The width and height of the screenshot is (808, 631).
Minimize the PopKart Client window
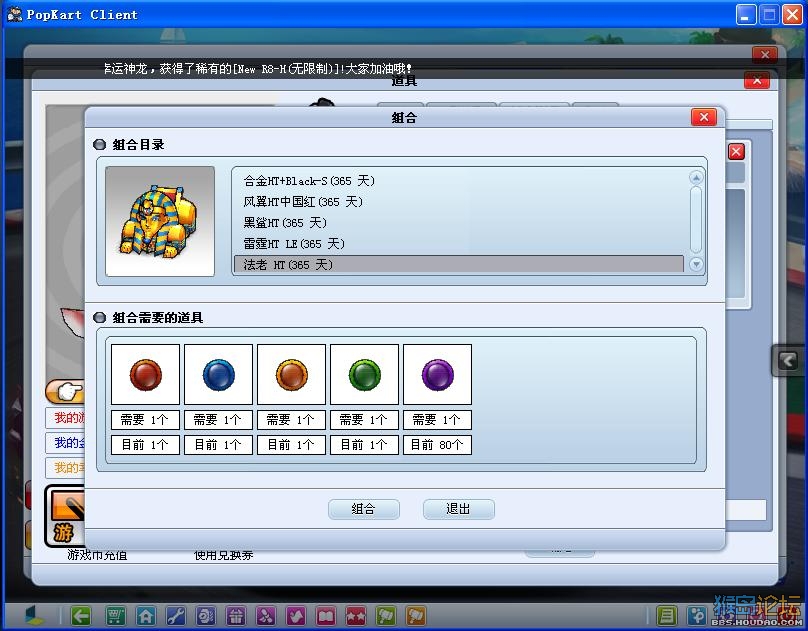point(746,15)
